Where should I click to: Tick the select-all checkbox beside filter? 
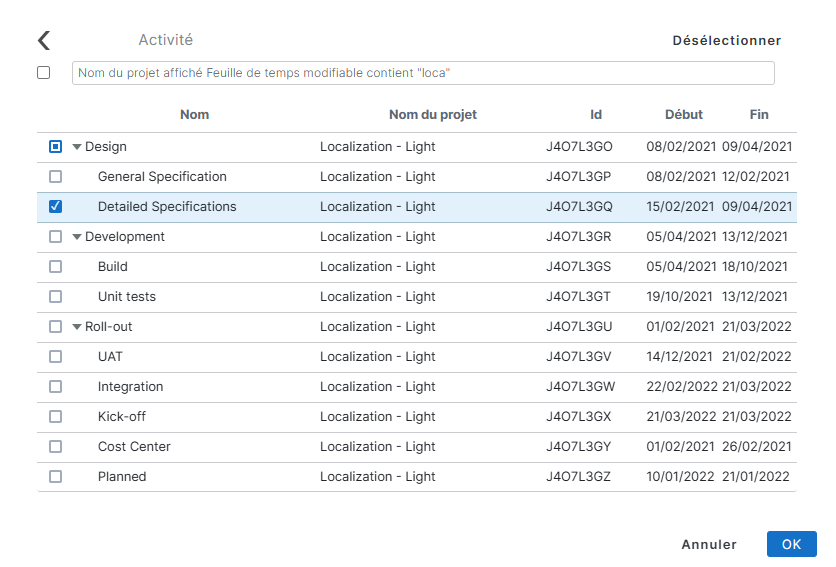pyautogui.click(x=43, y=73)
